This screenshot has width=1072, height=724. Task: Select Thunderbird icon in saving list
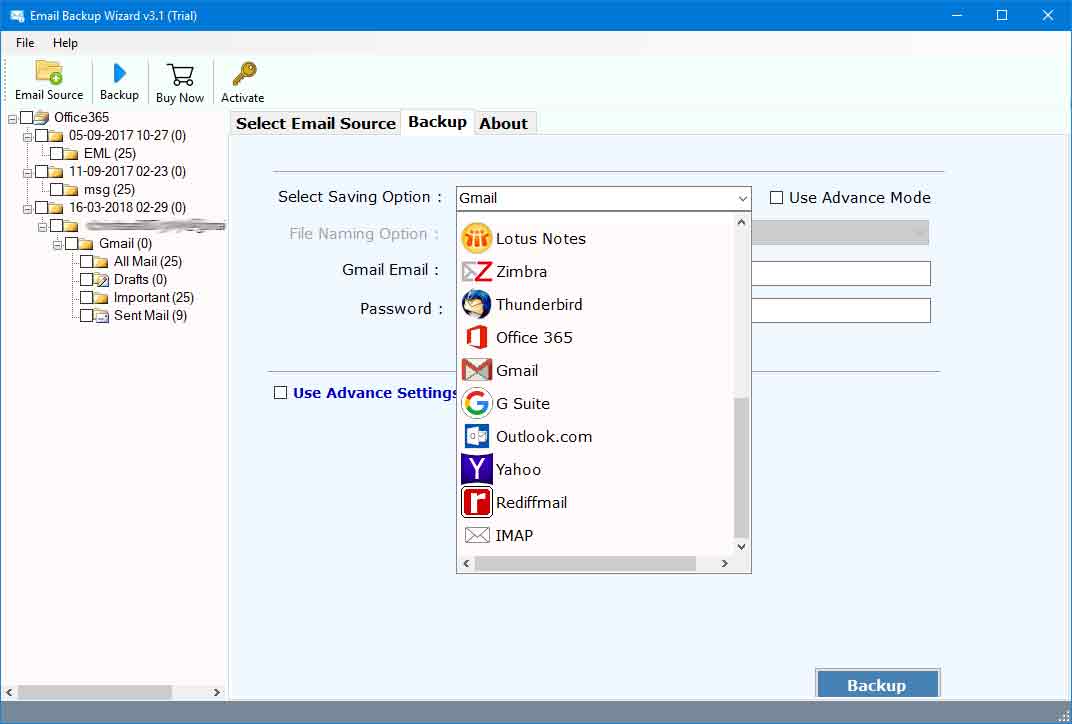tap(477, 304)
